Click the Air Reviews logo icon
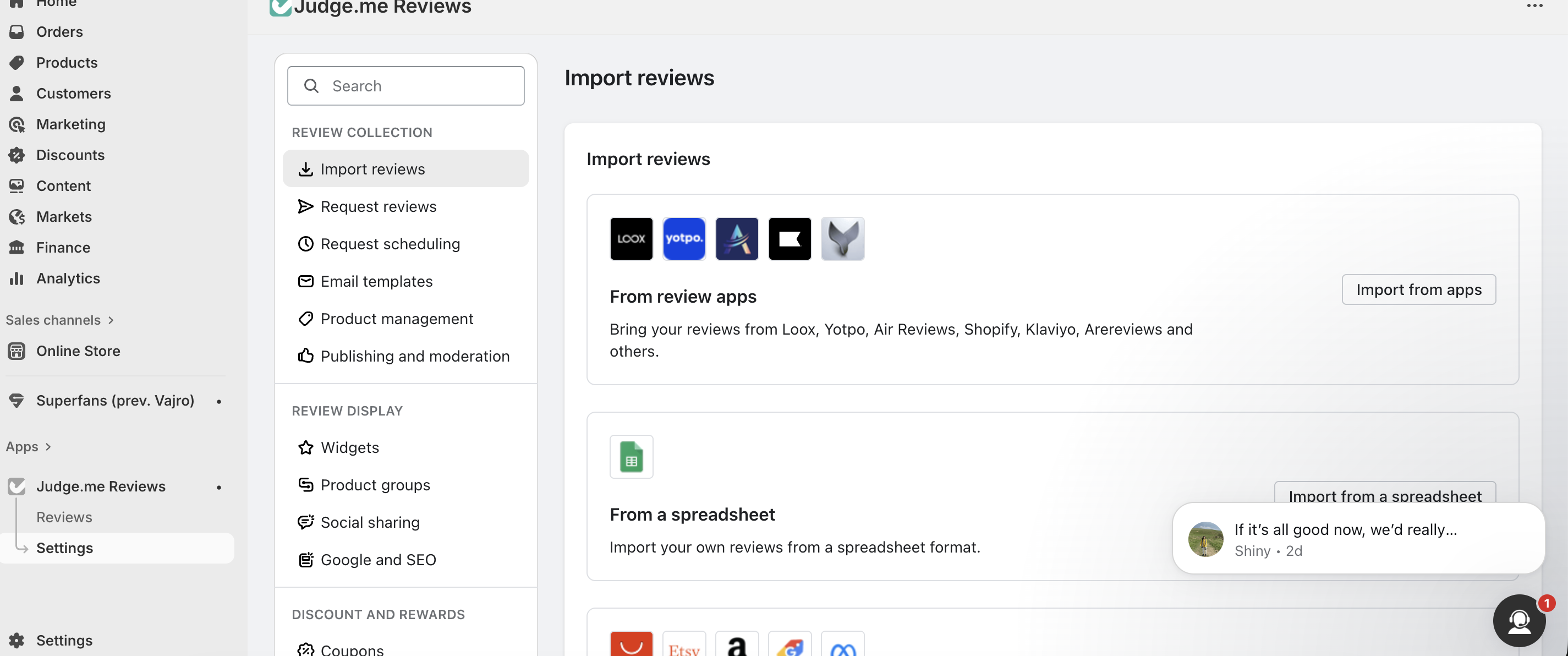Viewport: 1568px width, 656px height. (x=737, y=238)
